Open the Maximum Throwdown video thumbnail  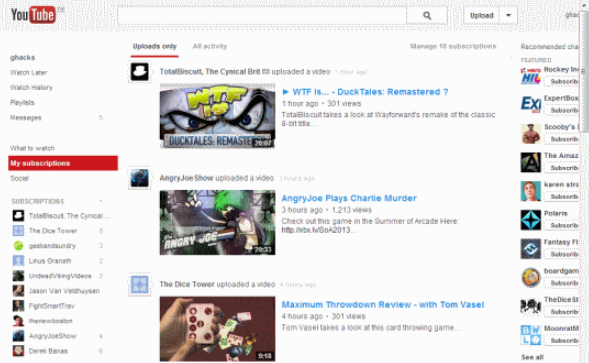pyautogui.click(x=217, y=329)
